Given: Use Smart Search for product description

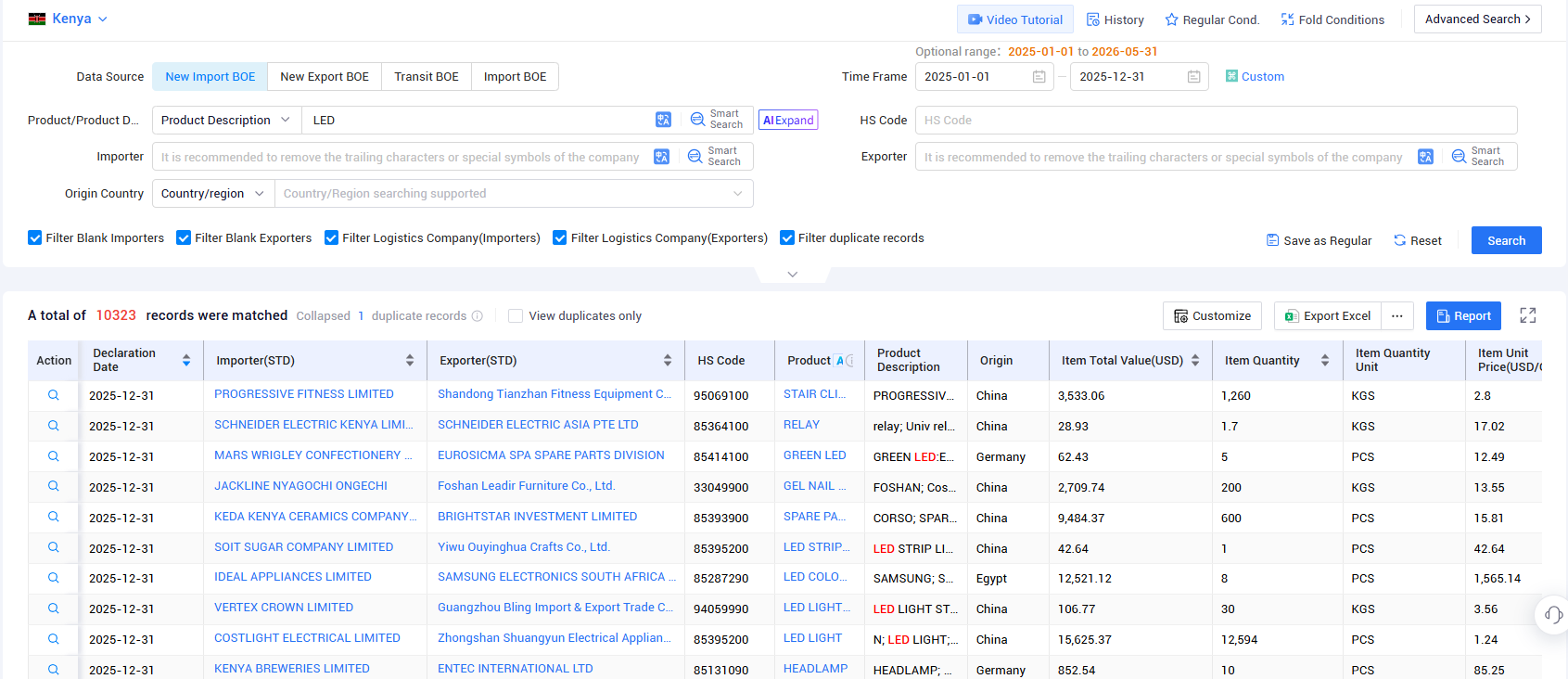Looking at the screenshot, I should coord(717,120).
